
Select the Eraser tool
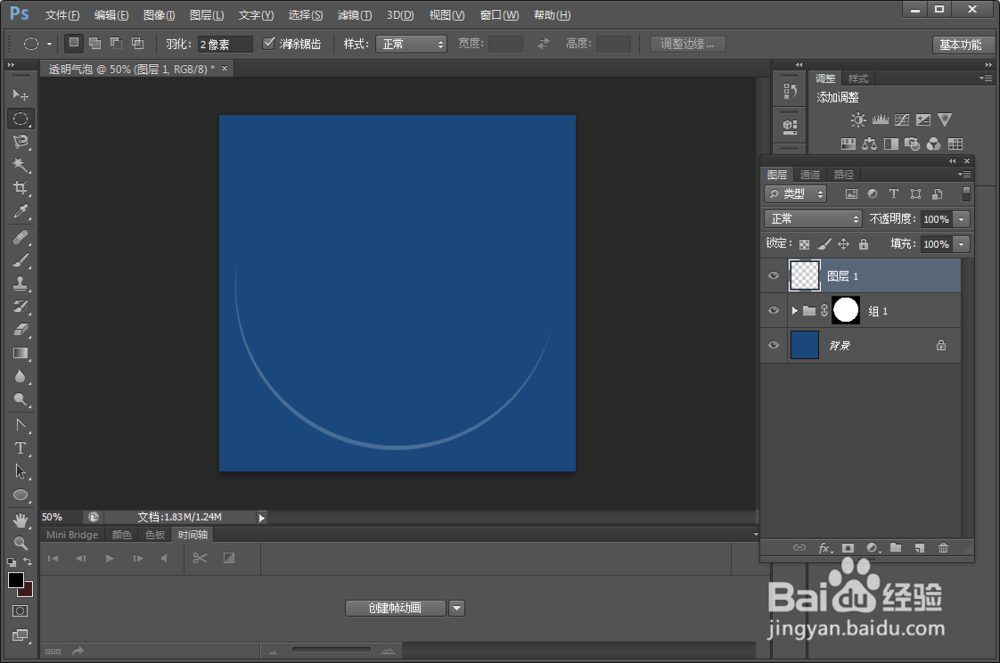click(x=20, y=330)
